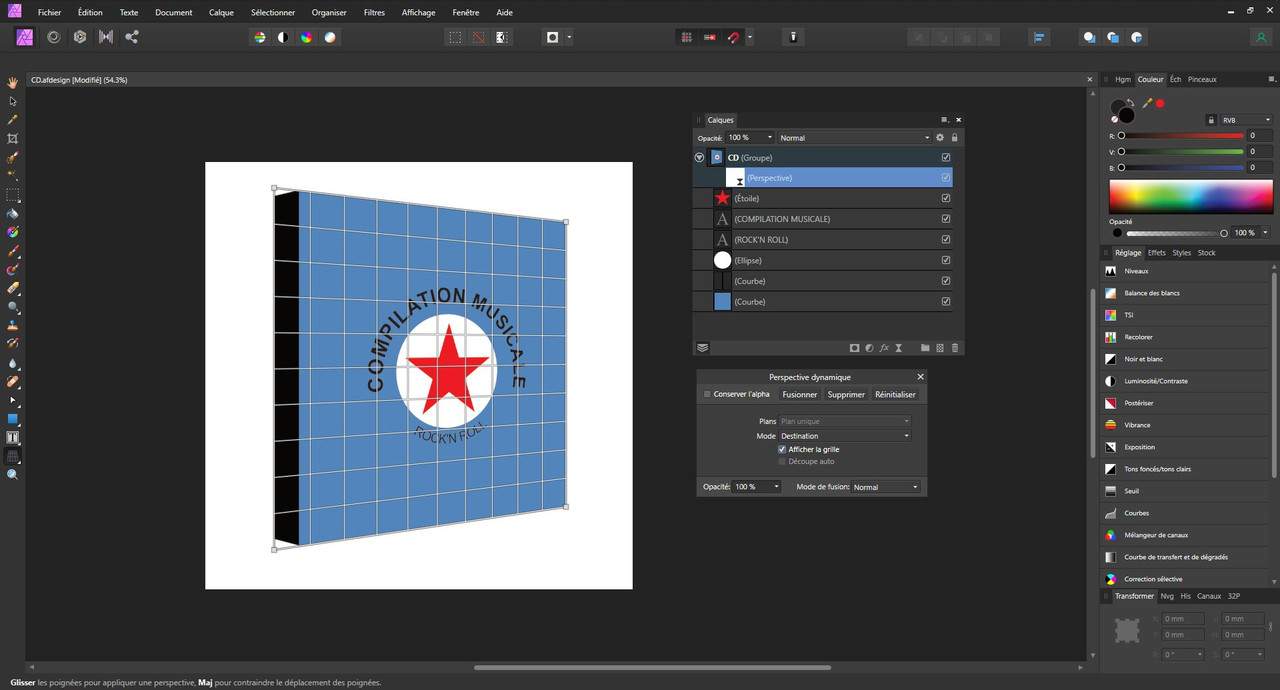Hide the (Étoile) layer checkbox
The height and width of the screenshot is (690, 1280).
[946, 198]
